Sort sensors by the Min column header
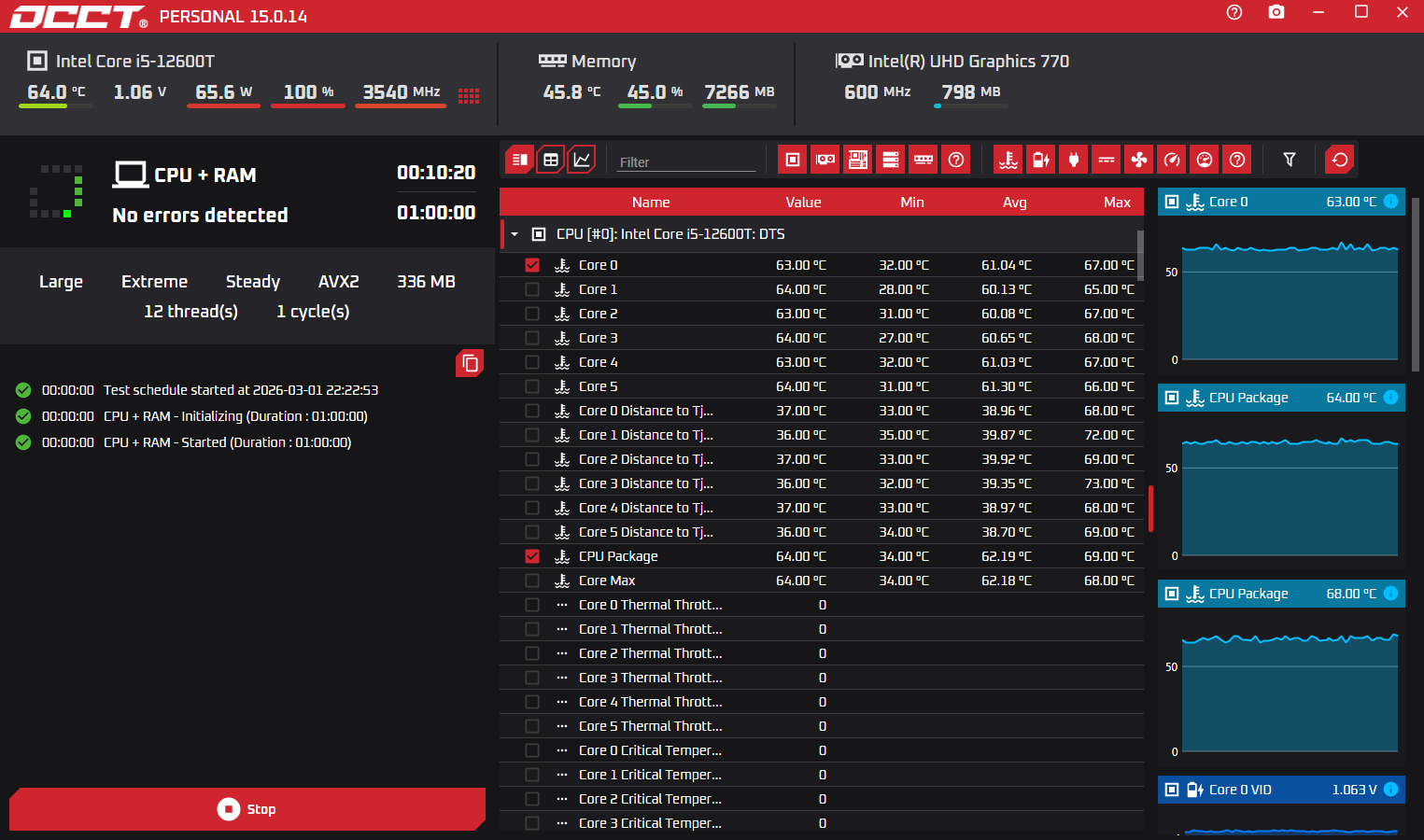 (x=912, y=203)
